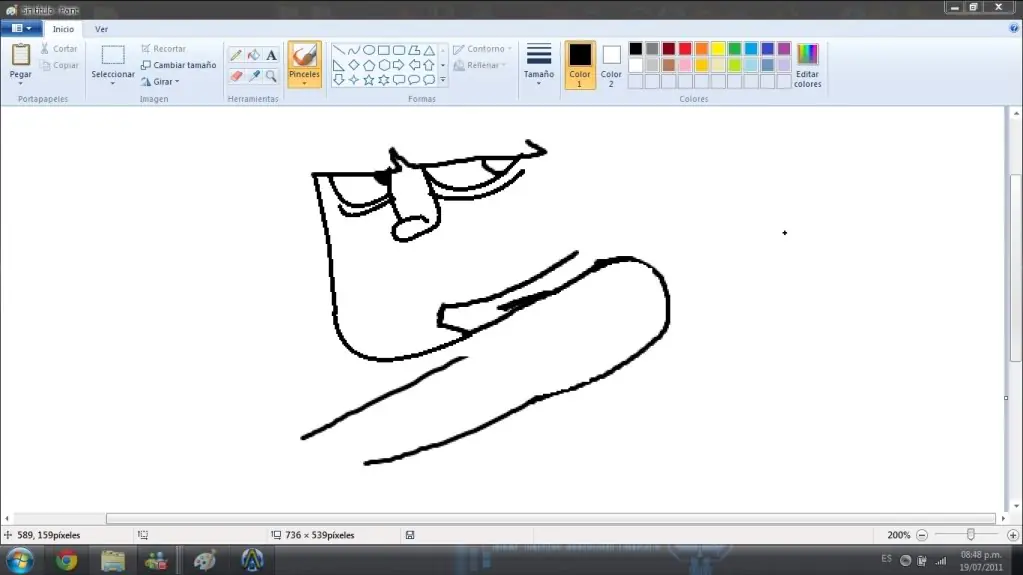Choose the left arrow shape
The height and width of the screenshot is (575, 1023).
click(414, 65)
